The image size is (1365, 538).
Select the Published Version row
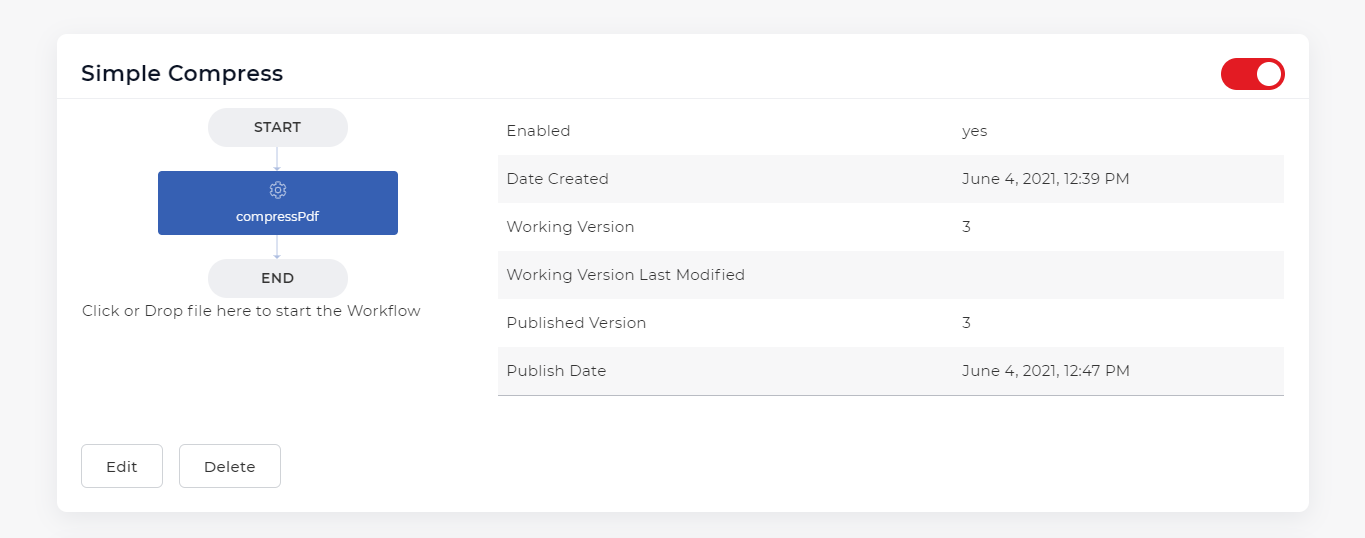tap(891, 323)
